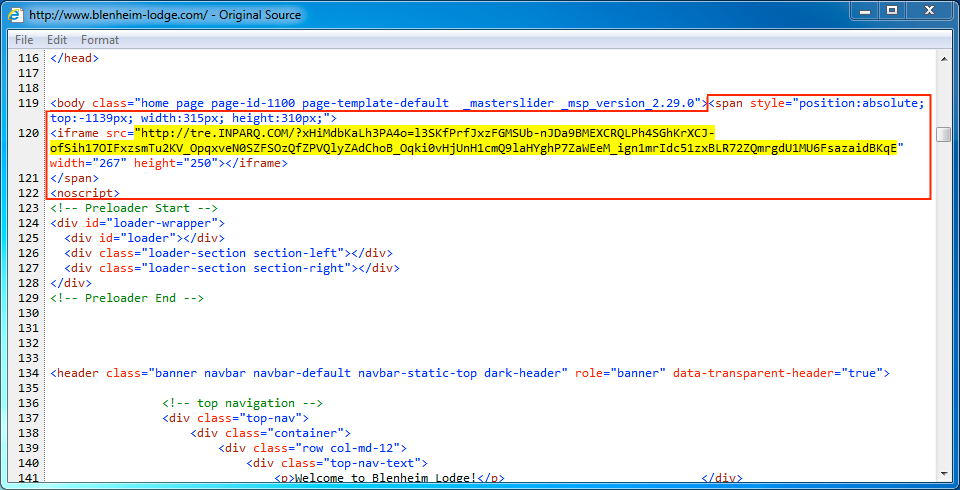Click the div class="row col-md-12" line
The width and height of the screenshot is (960, 490).
tap(312, 448)
